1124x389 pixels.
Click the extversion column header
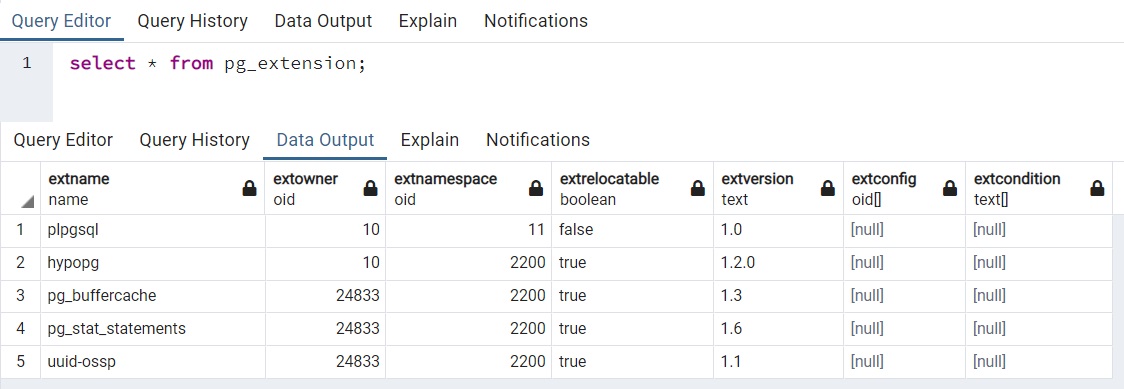[778, 188]
